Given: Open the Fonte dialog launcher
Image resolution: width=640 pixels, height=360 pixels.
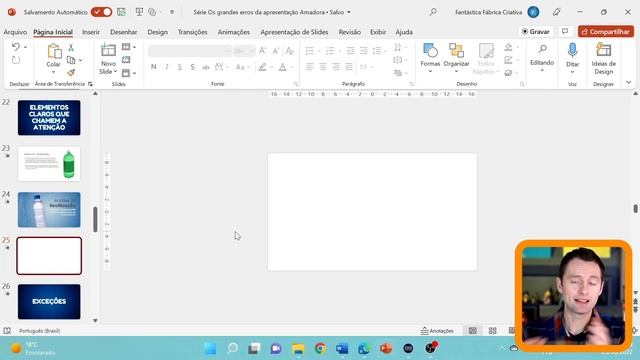Looking at the screenshot, I should (296, 84).
